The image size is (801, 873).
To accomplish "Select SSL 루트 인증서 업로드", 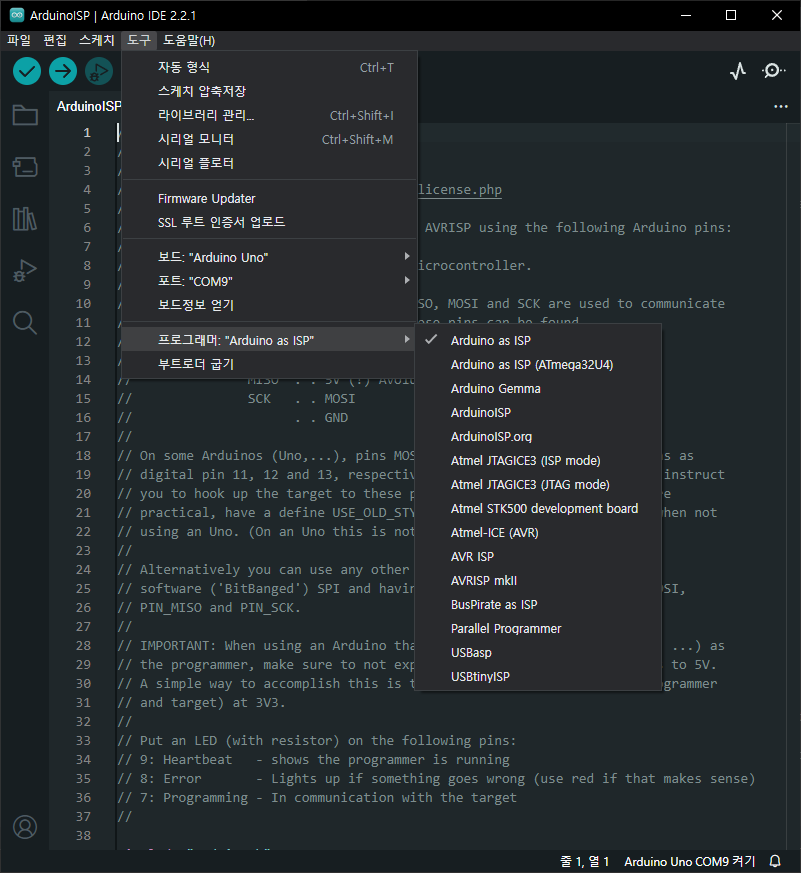I will point(269,222).
